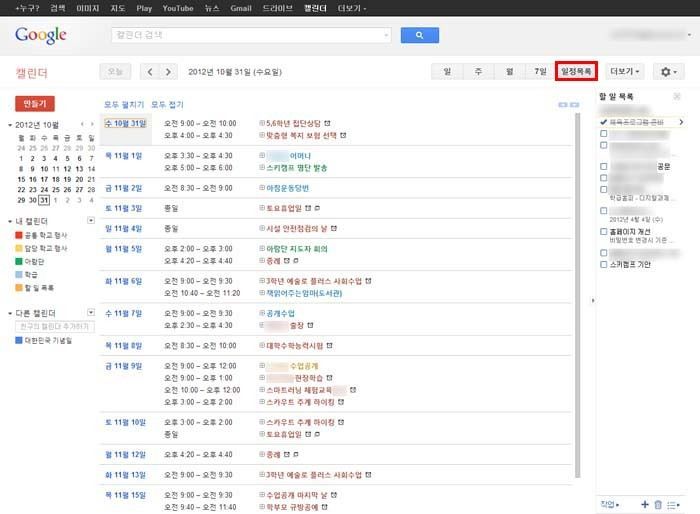
Task: Click the agenda list vertical scrollbar
Action: (577, 295)
